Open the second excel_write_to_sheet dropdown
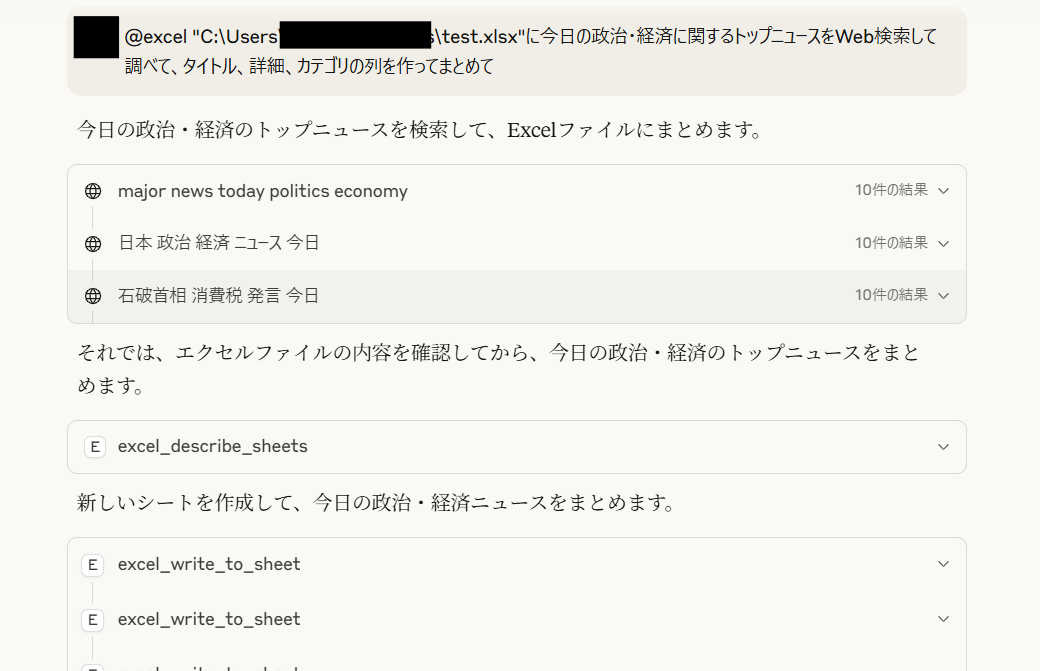 point(941,619)
